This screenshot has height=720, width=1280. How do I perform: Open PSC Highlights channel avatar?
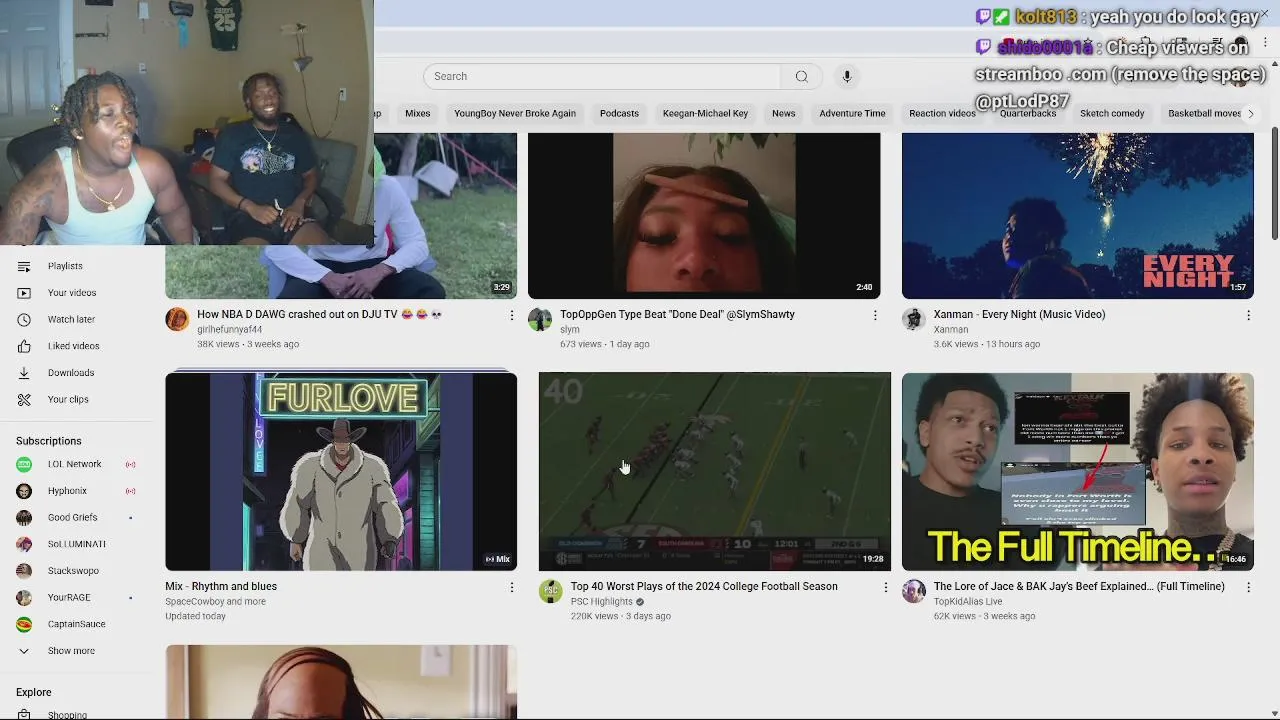tap(551, 591)
